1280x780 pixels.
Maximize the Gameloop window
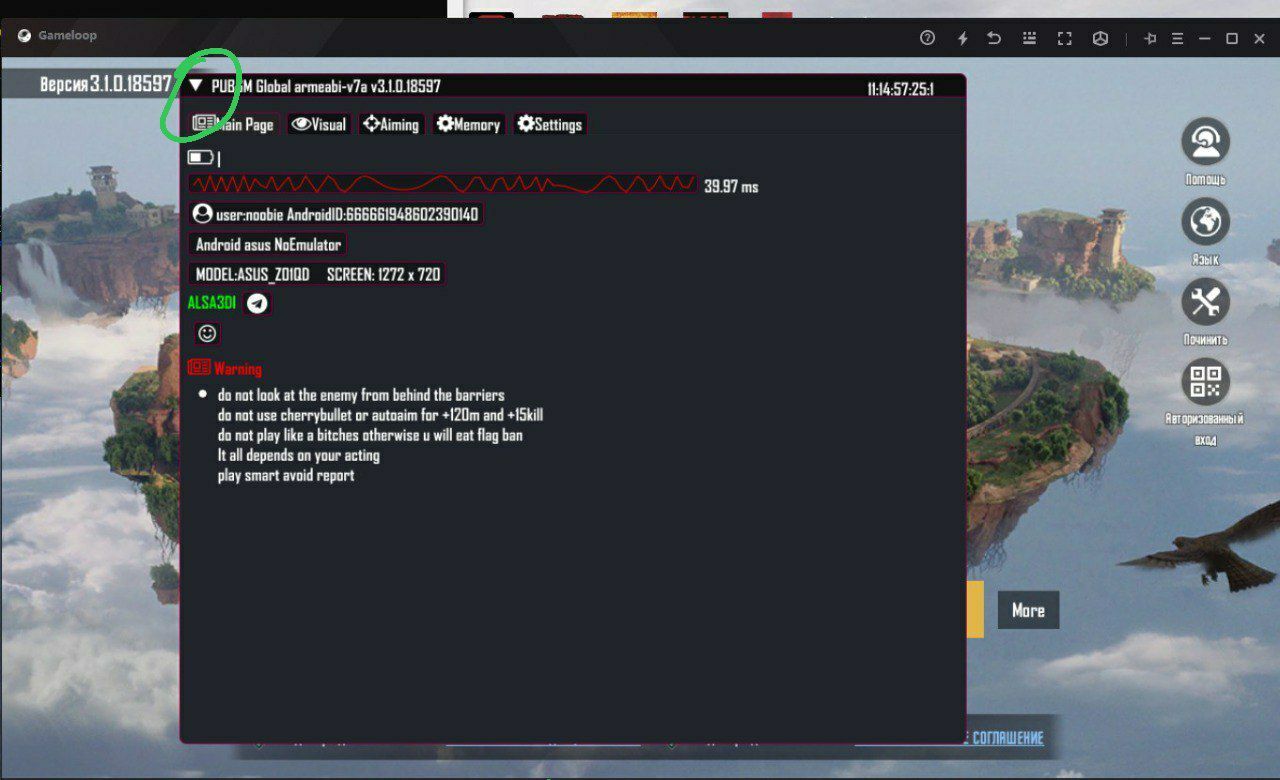point(1232,38)
